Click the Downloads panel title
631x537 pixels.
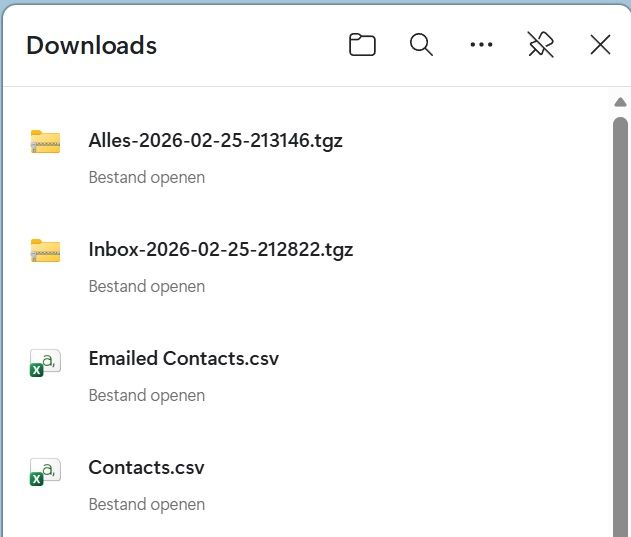point(92,45)
